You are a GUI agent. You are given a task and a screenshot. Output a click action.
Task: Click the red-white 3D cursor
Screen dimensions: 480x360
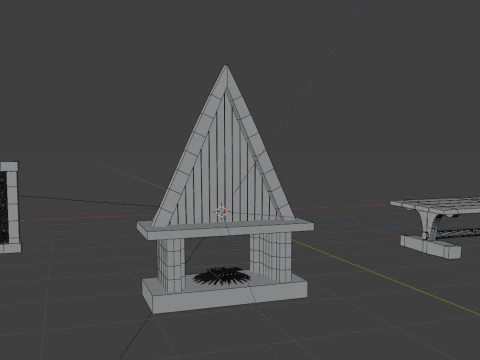click(221, 212)
